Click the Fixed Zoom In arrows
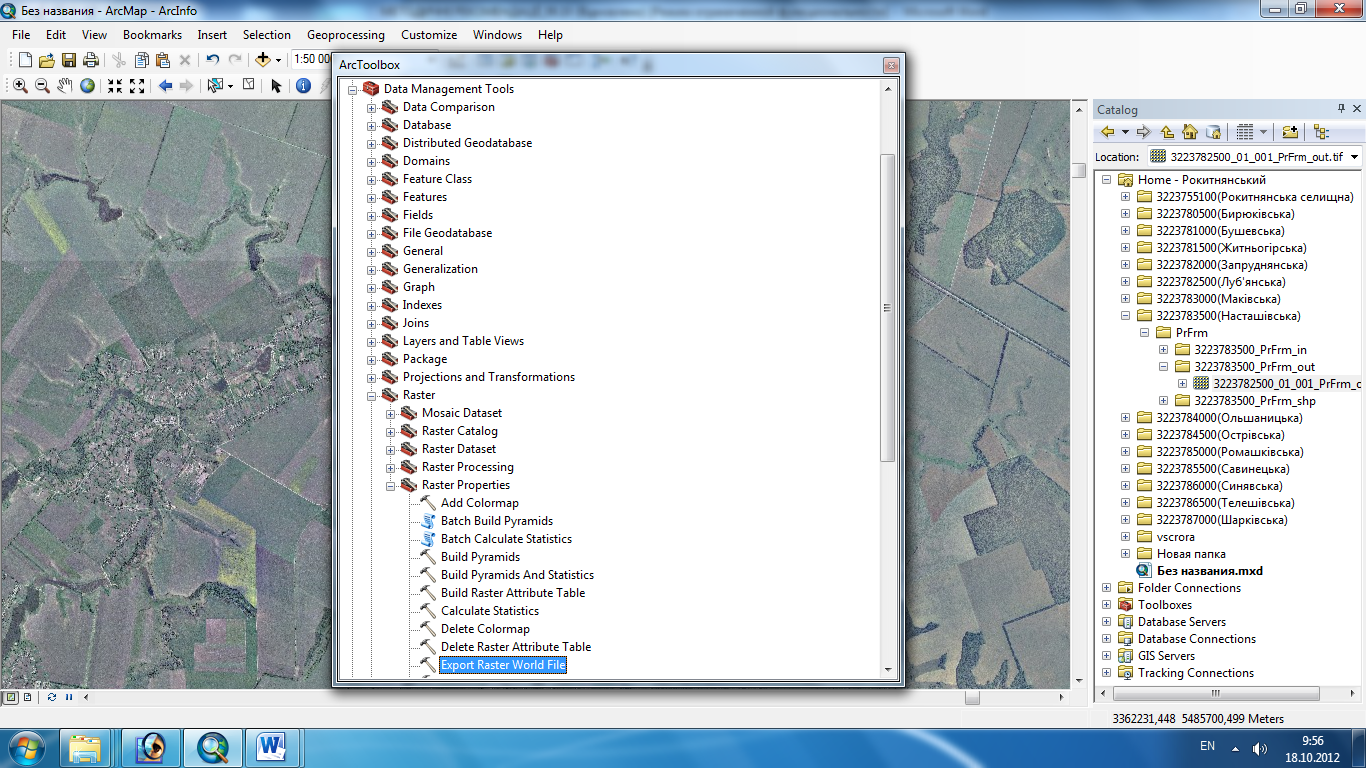Image resolution: width=1366 pixels, height=768 pixels. pyautogui.click(x=115, y=86)
